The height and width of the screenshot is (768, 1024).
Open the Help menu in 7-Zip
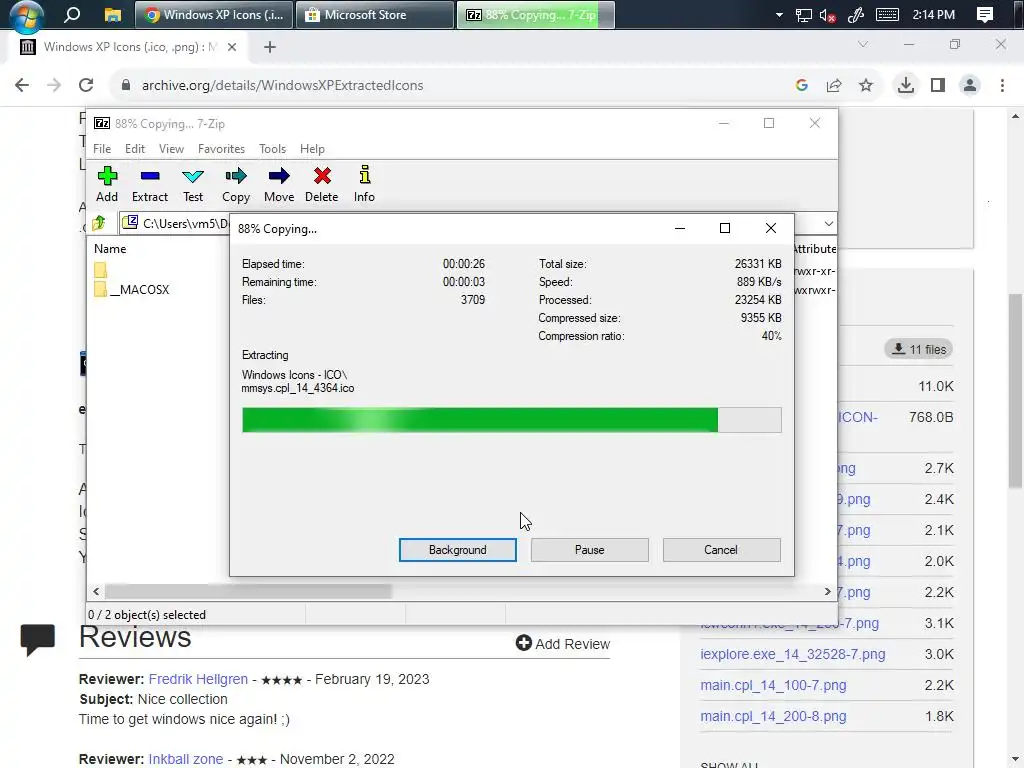click(312, 149)
